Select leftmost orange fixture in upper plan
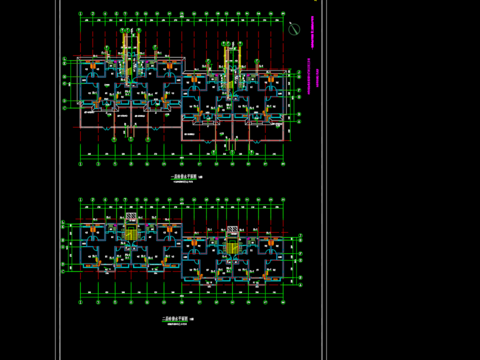 click(92, 66)
